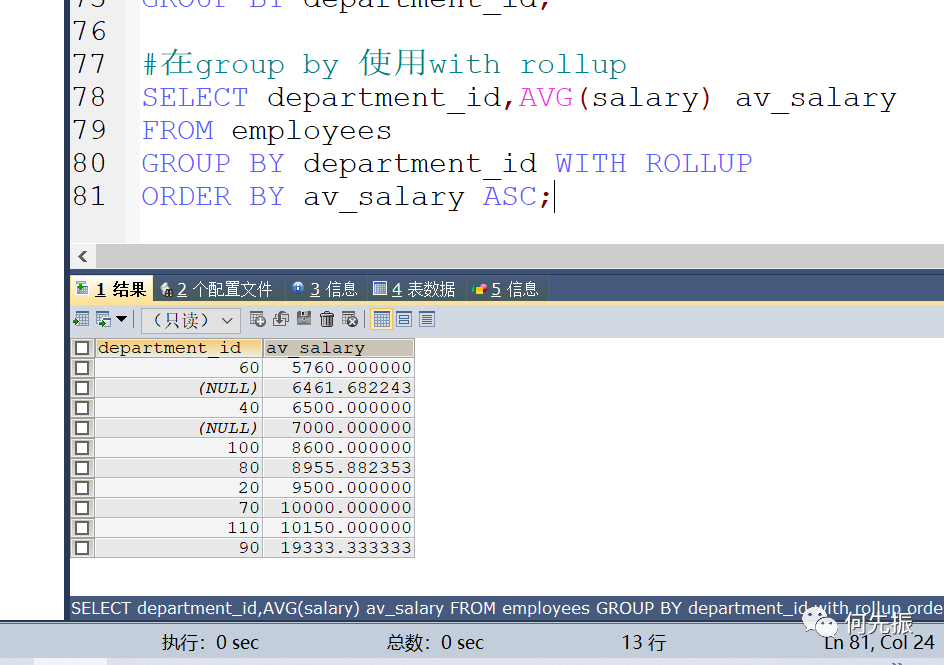Click the editor scroll-left arrow
This screenshot has width=944, height=665.
tap(83, 256)
